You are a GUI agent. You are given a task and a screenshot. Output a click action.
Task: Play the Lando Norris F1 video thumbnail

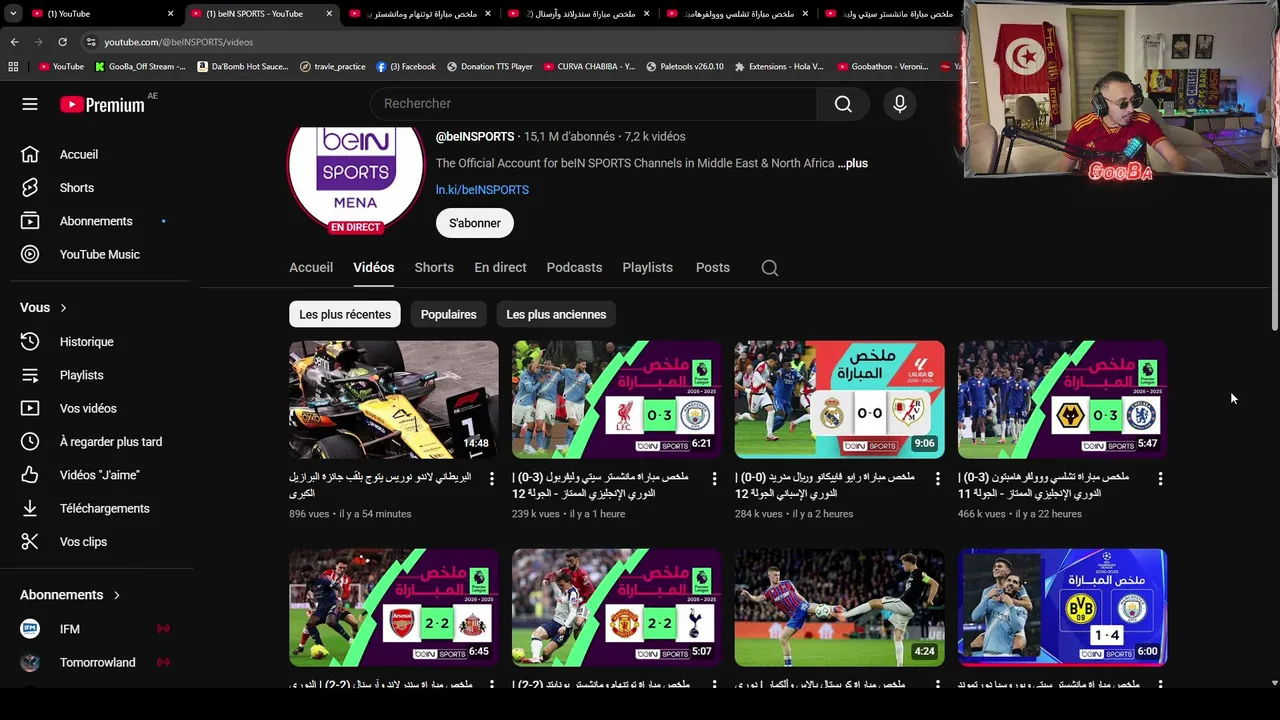coord(393,399)
